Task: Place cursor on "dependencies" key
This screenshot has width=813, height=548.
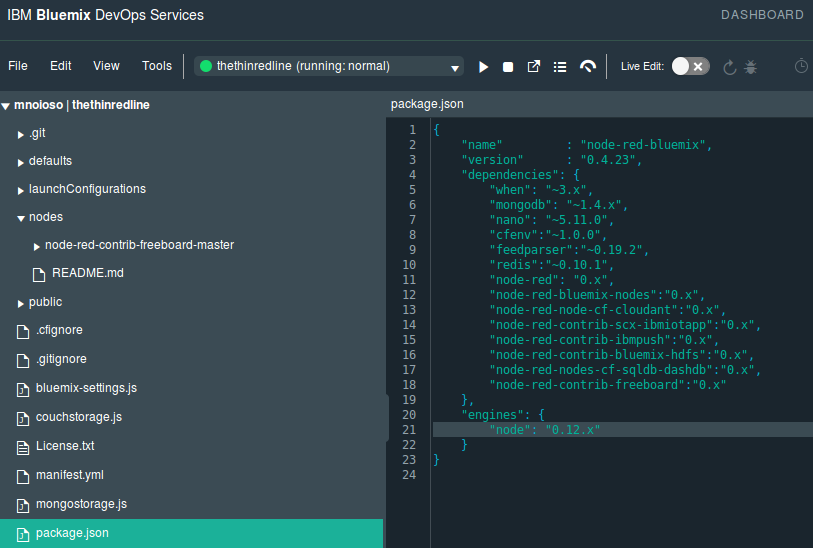Action: [509, 175]
